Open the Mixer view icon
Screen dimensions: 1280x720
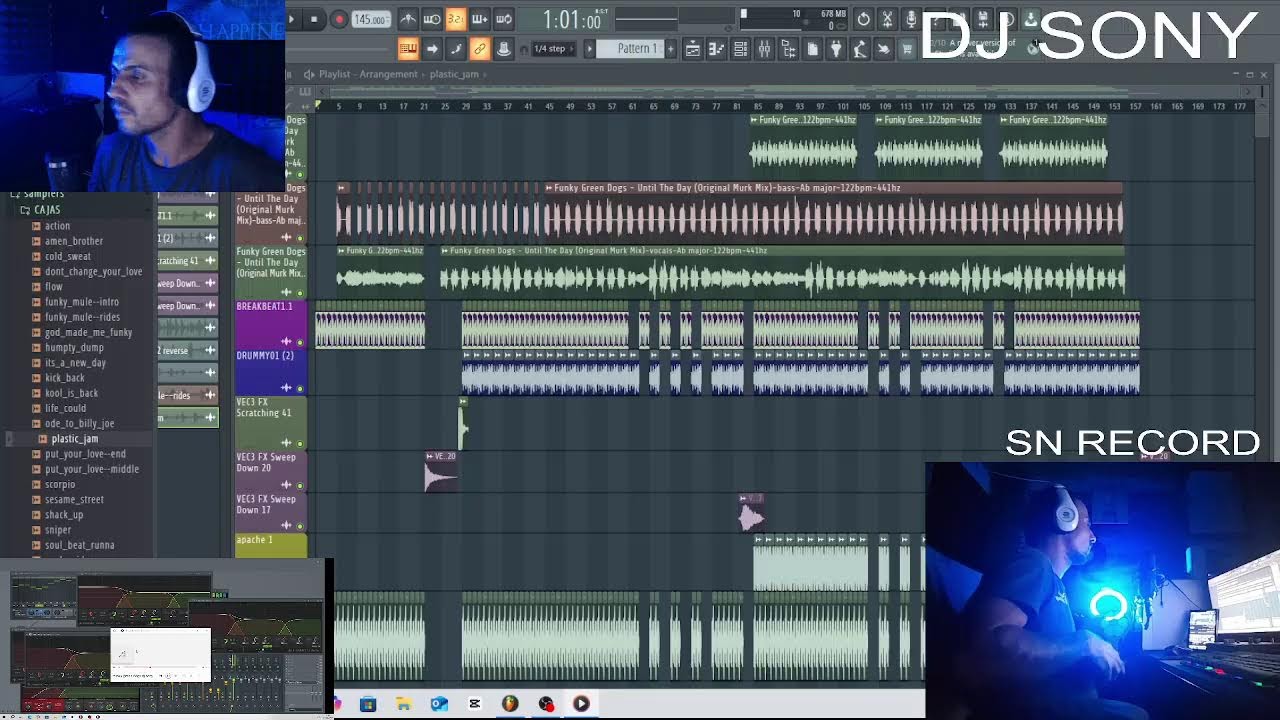click(x=764, y=48)
